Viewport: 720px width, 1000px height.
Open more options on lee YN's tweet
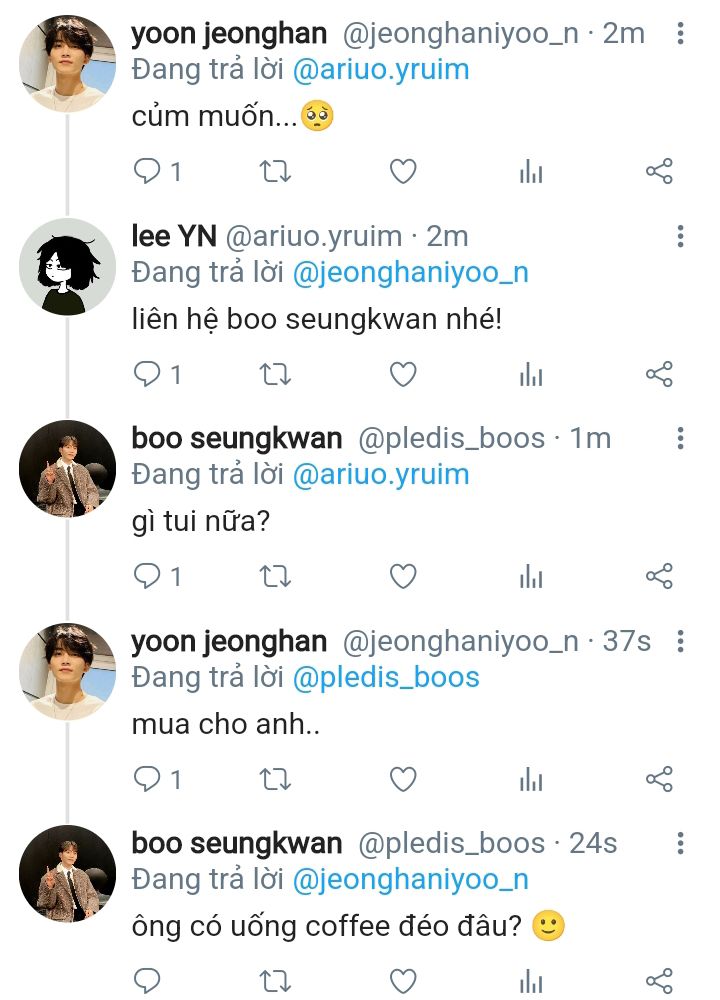680,237
